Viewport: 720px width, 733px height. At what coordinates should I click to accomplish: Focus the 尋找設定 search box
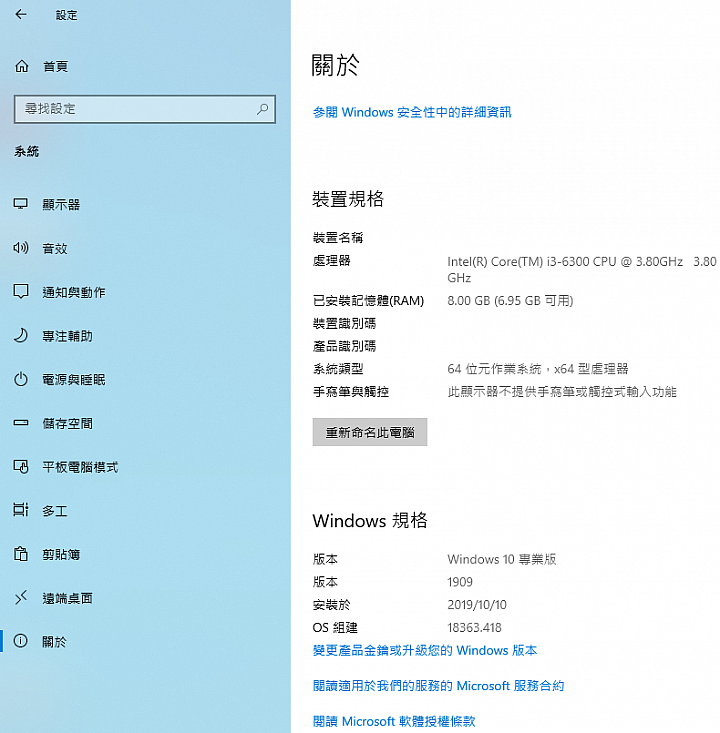(144, 109)
